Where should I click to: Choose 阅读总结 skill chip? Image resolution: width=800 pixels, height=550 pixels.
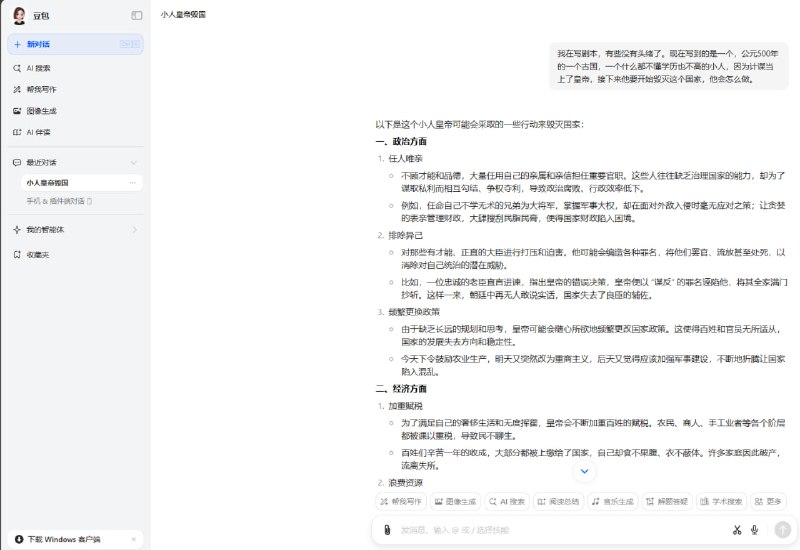[x=559, y=502]
